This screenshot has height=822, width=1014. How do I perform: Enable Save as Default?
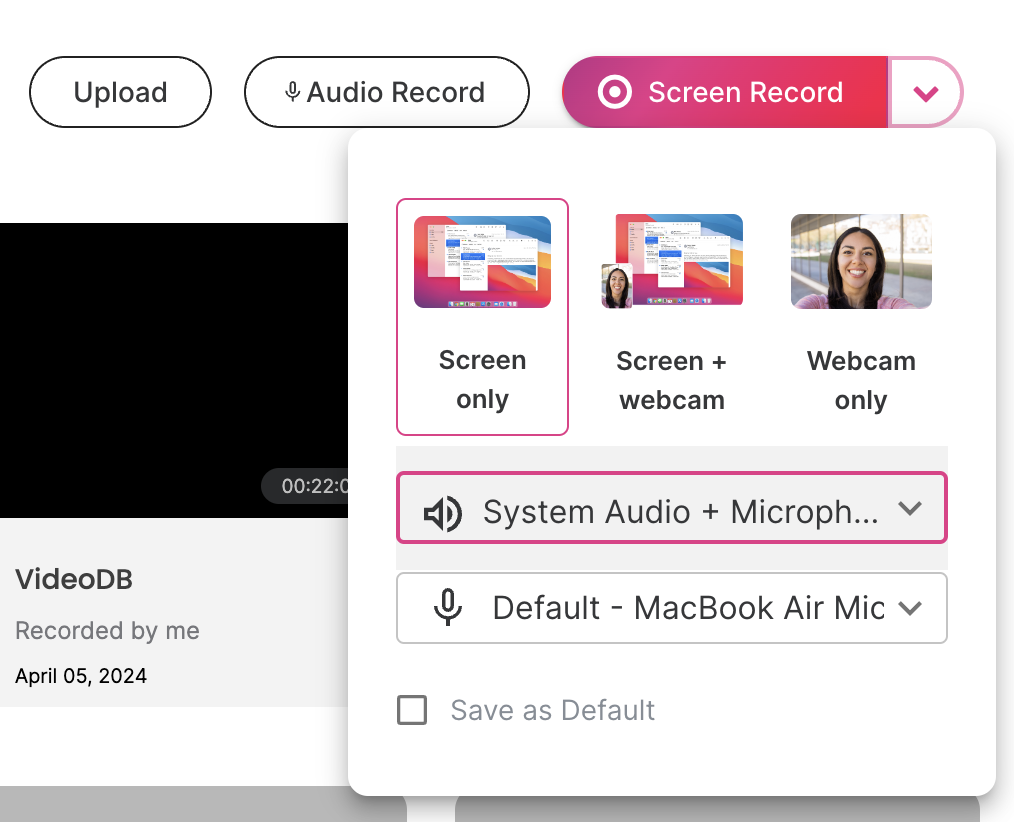coord(412,710)
